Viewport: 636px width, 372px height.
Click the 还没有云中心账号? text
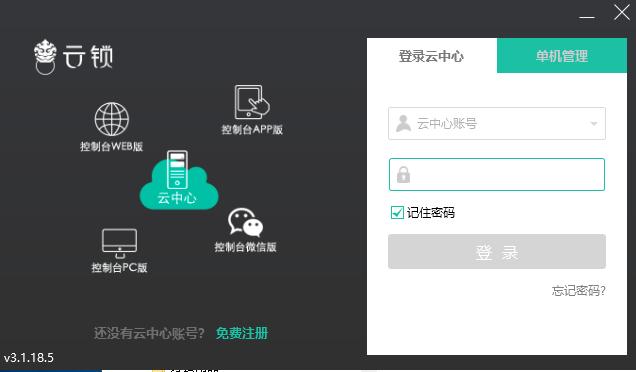coord(149,333)
